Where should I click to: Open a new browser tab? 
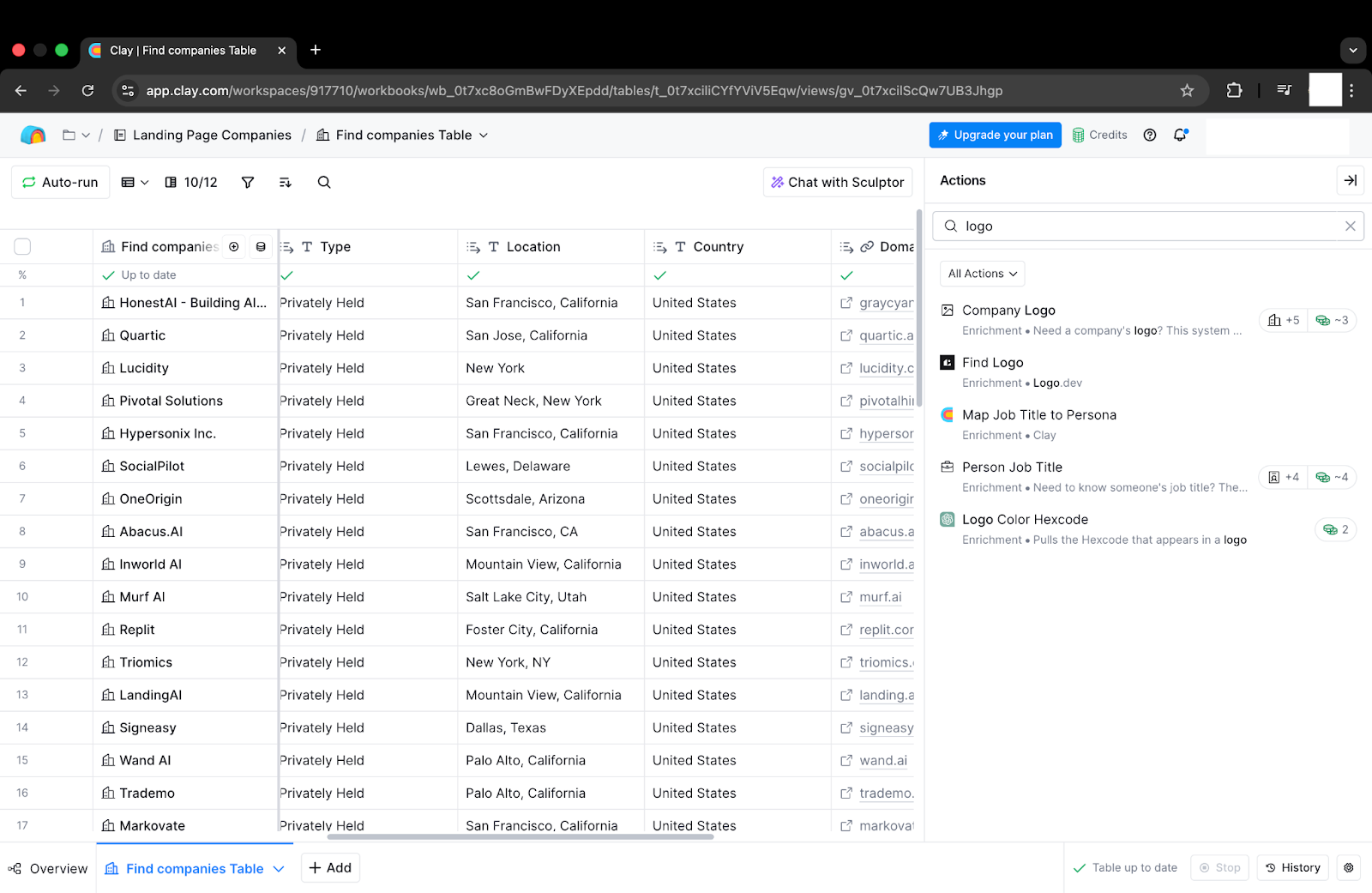(316, 50)
